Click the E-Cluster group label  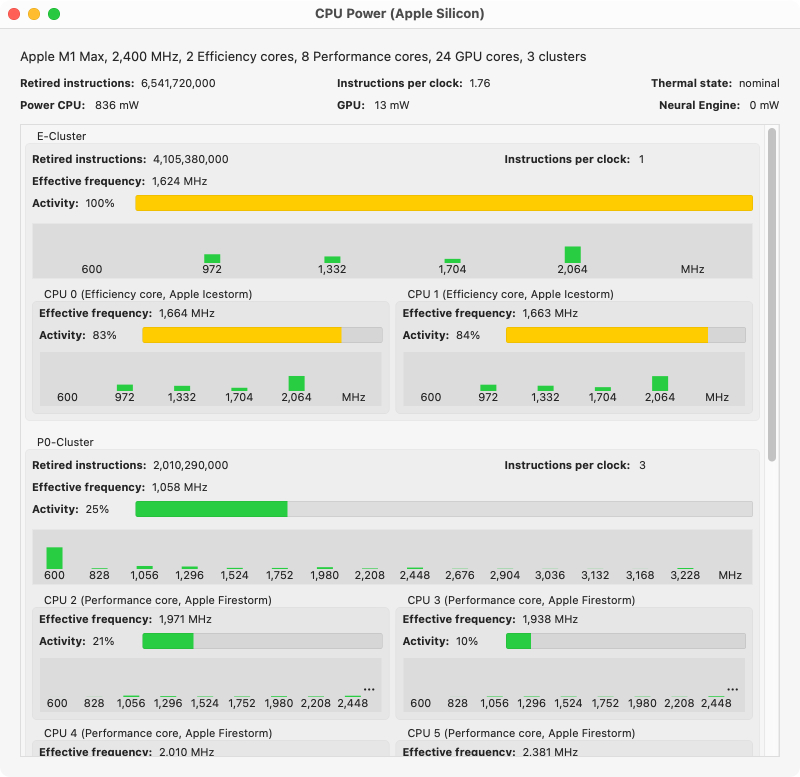coord(61,136)
